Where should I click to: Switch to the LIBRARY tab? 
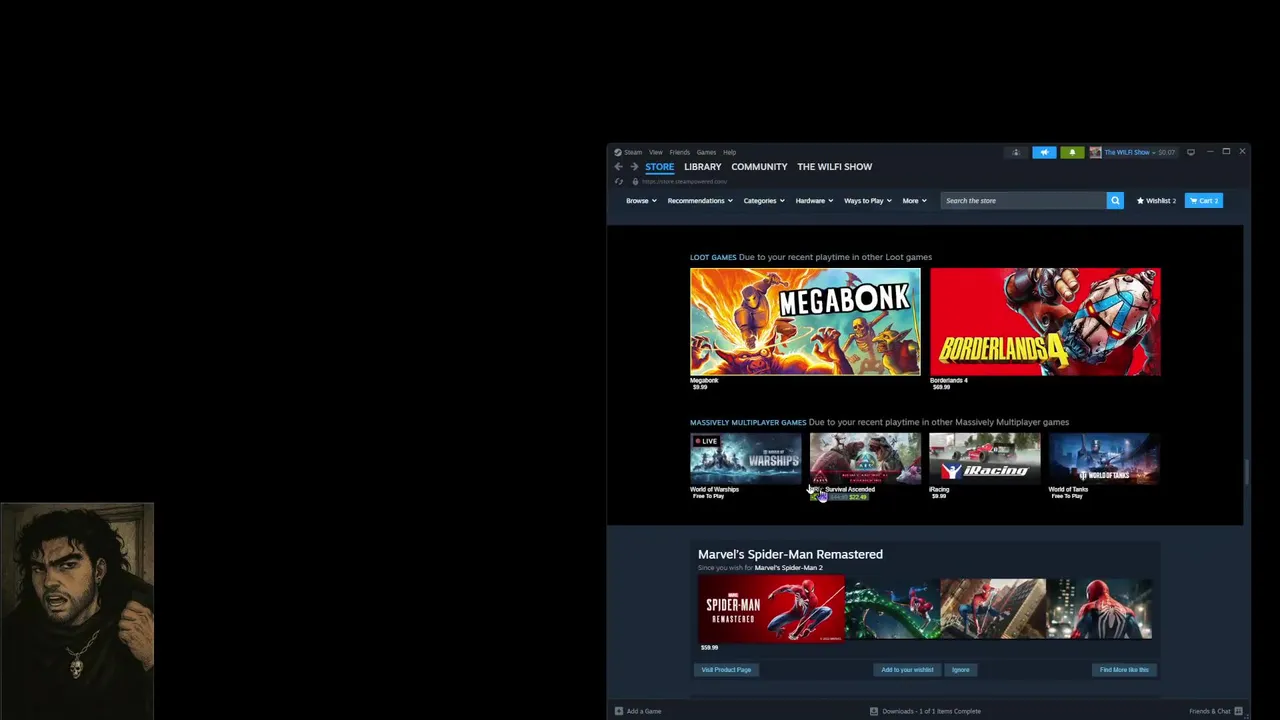(703, 167)
